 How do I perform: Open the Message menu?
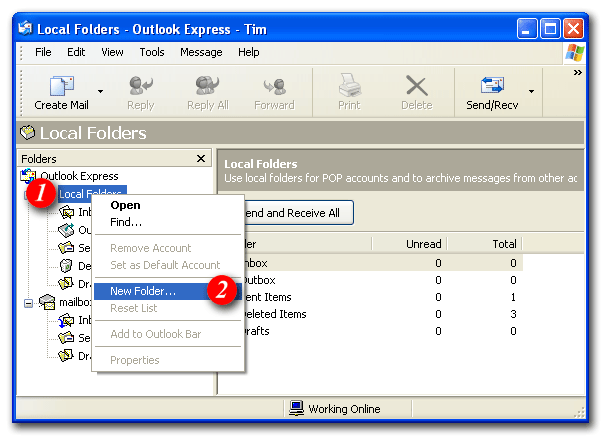coord(201,52)
